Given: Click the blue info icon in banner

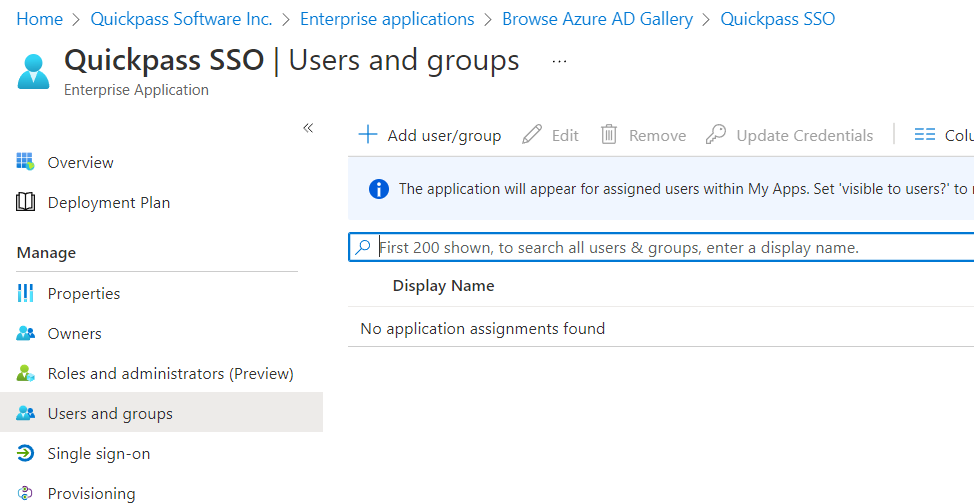Looking at the screenshot, I should tap(379, 189).
